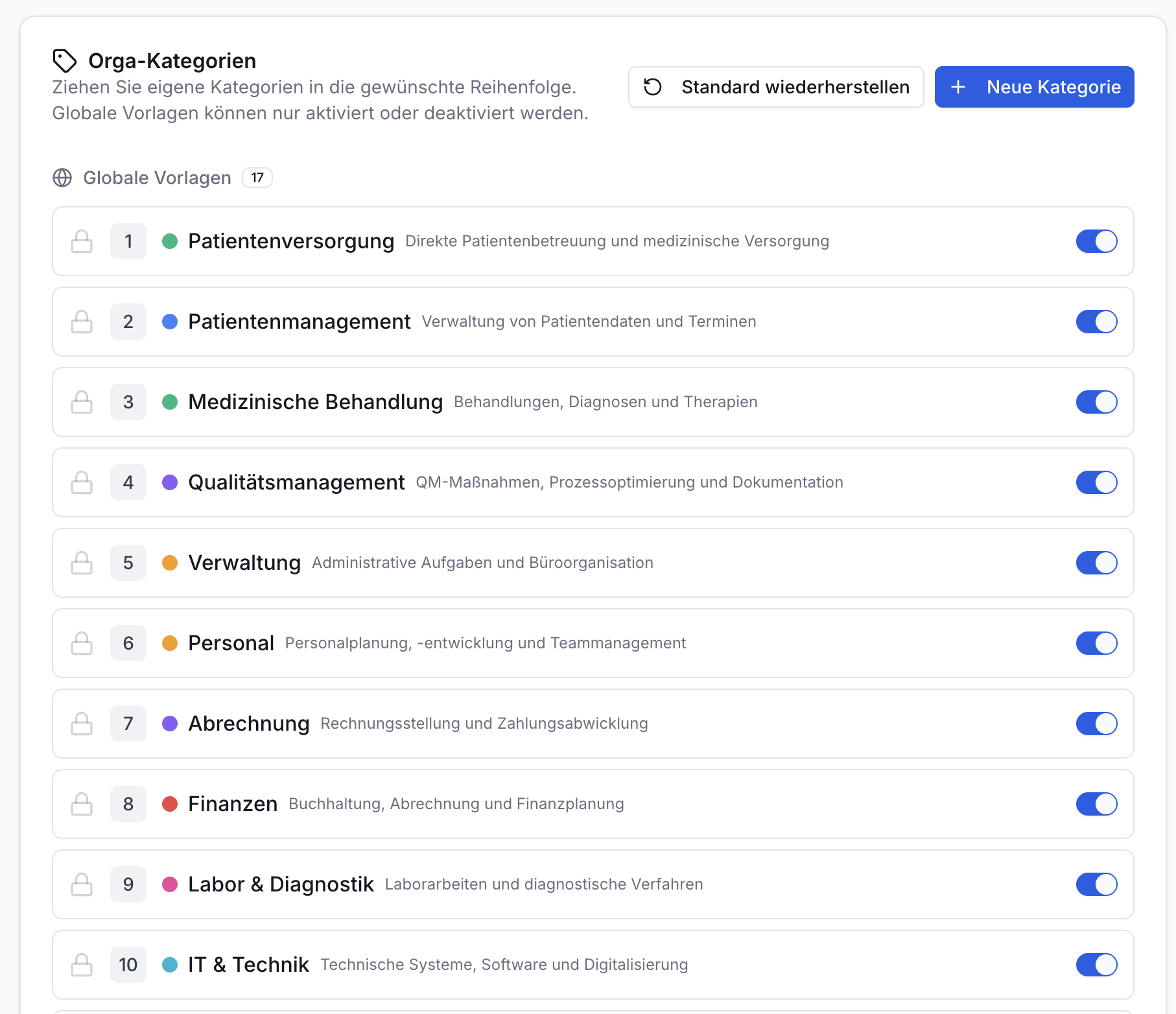Screen dimensions: 1176x1014
Task: Click the lock icon in the Personal row
Action: (x=82, y=643)
